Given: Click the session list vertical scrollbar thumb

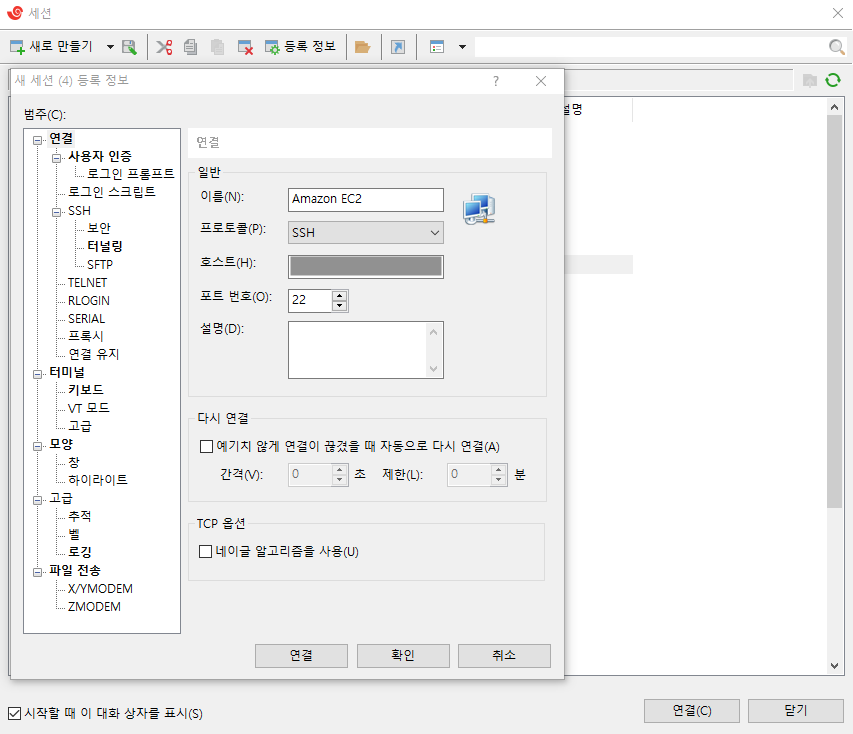Looking at the screenshot, I should point(835,311).
